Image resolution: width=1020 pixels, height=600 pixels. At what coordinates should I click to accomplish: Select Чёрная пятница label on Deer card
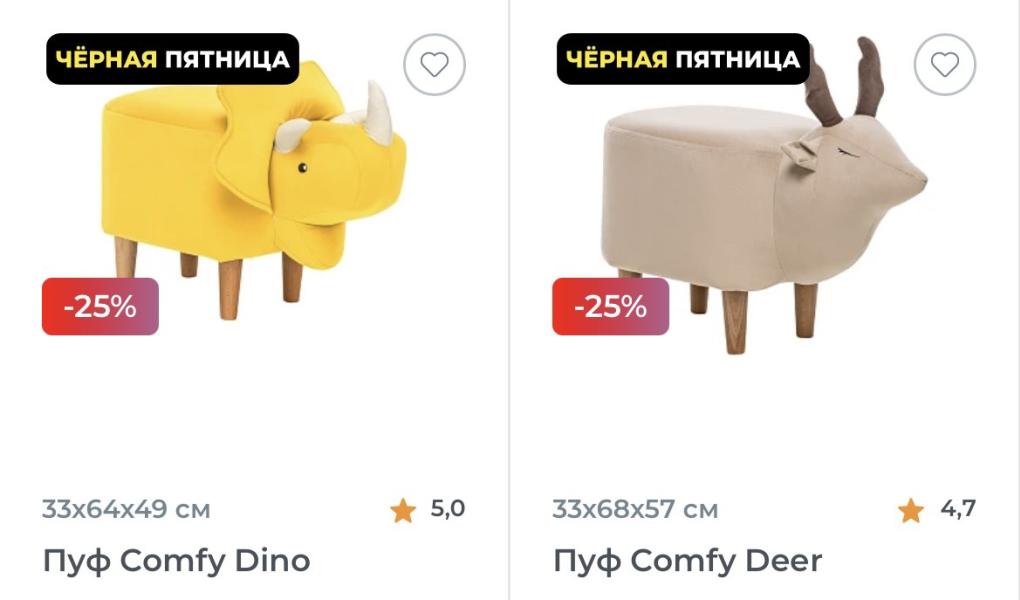pyautogui.click(x=683, y=59)
